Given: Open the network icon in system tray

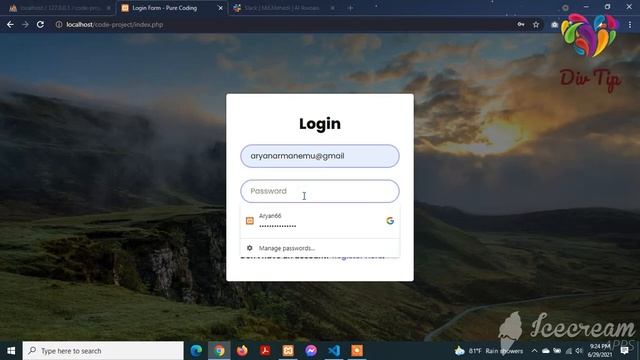Looking at the screenshot, I should tap(569, 351).
